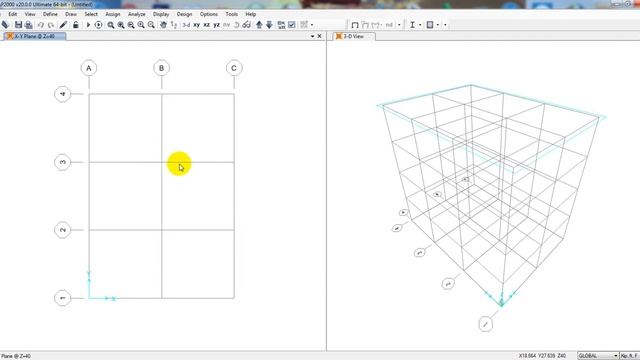640x360 pixels.
Task: Close the X-Y Plane view pane
Action: click(x=320, y=36)
